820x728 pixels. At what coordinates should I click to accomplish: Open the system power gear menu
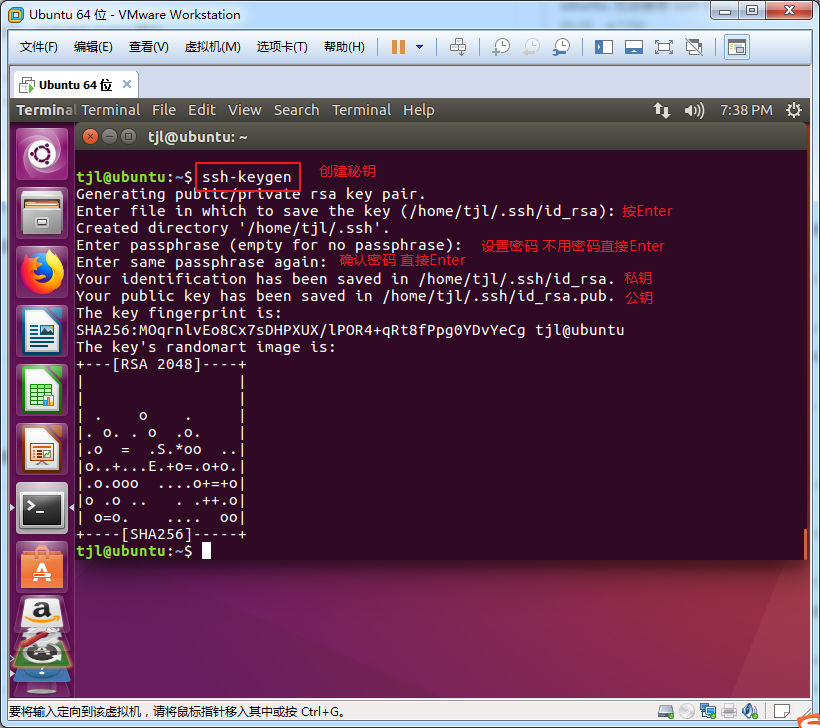(794, 110)
